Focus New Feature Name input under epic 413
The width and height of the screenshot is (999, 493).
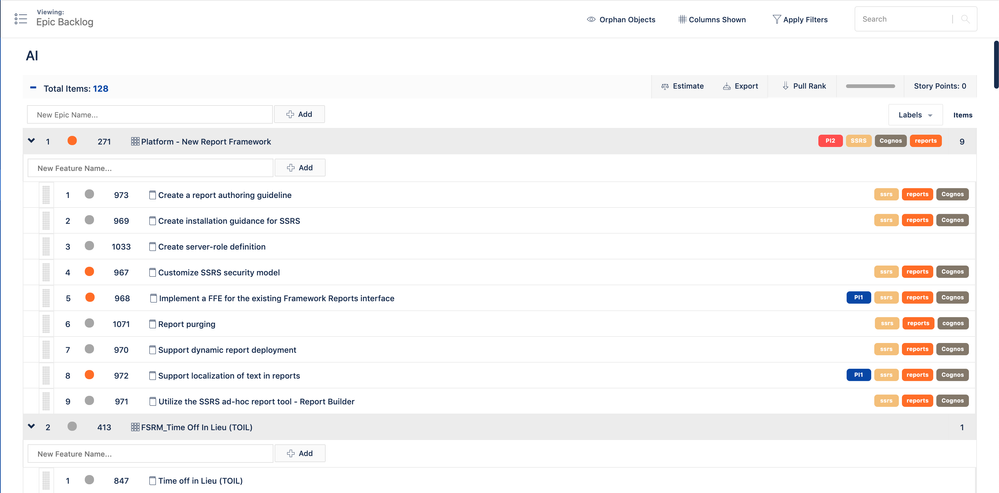[x=150, y=454]
